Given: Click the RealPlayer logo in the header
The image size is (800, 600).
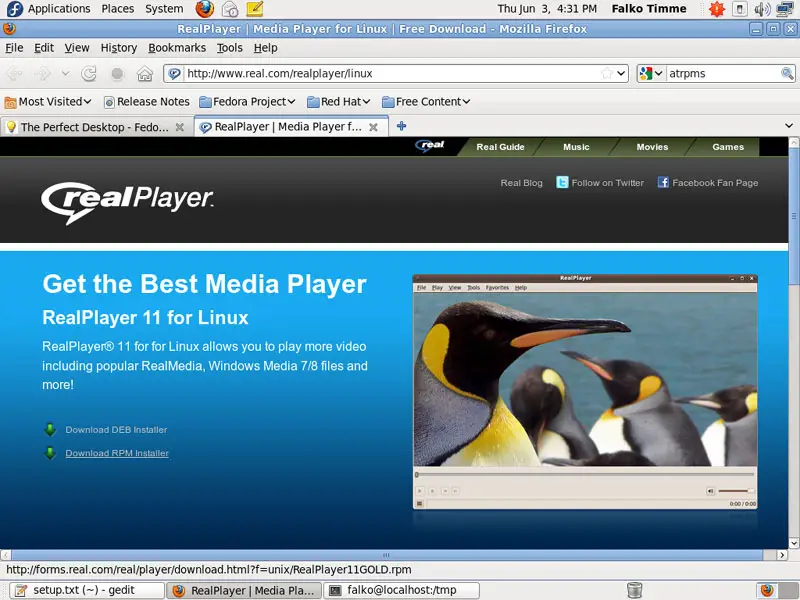Looking at the screenshot, I should coord(127,203).
